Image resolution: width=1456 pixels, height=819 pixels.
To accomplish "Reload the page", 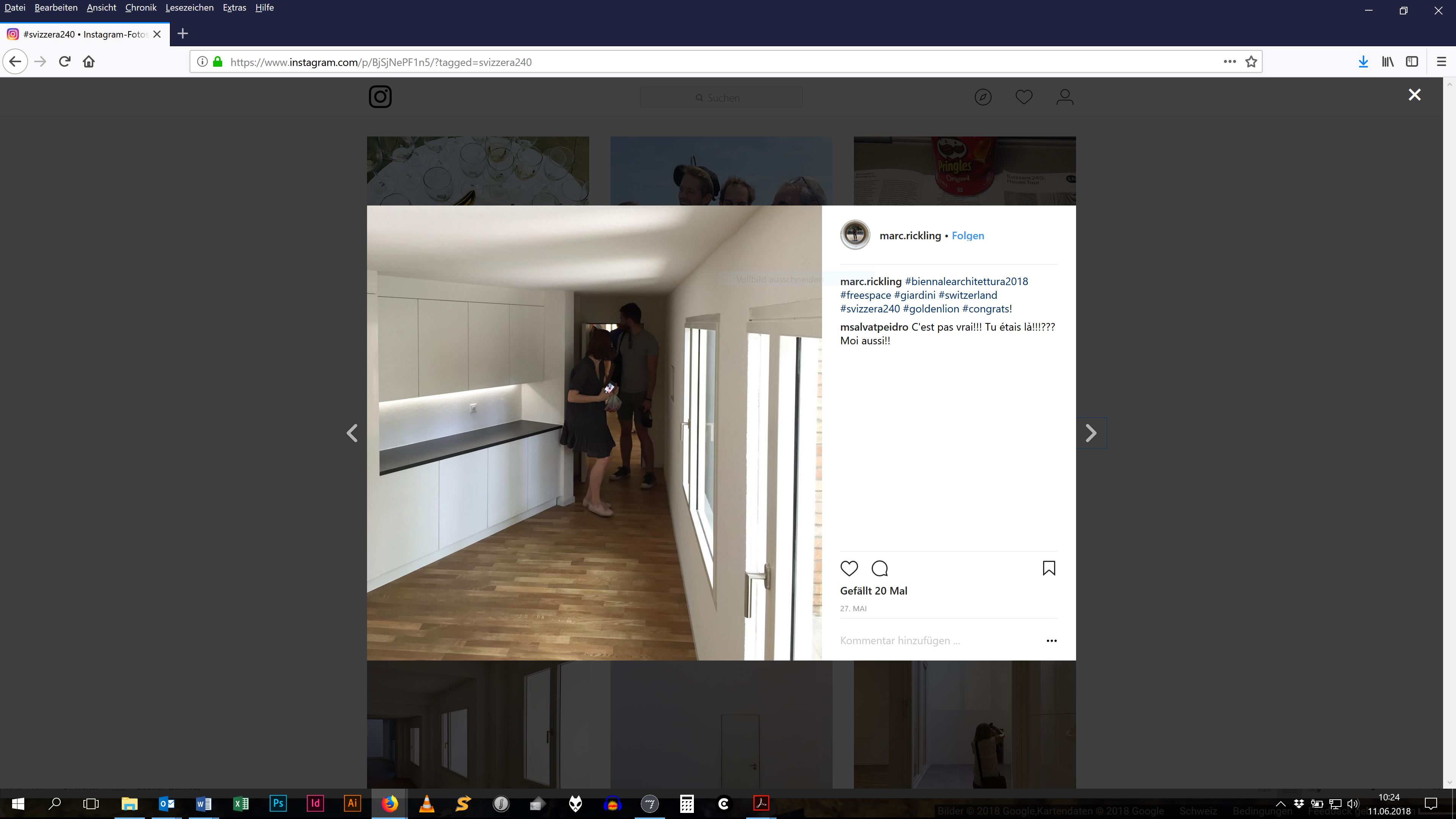I will click(x=64, y=61).
